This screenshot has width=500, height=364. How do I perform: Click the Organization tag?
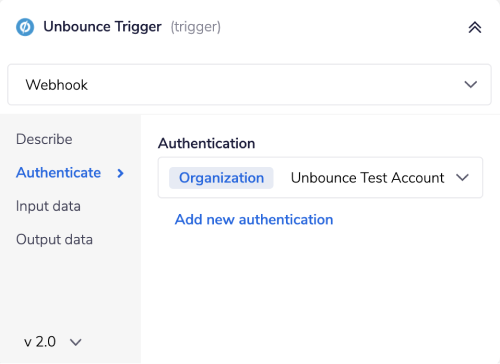point(221,178)
